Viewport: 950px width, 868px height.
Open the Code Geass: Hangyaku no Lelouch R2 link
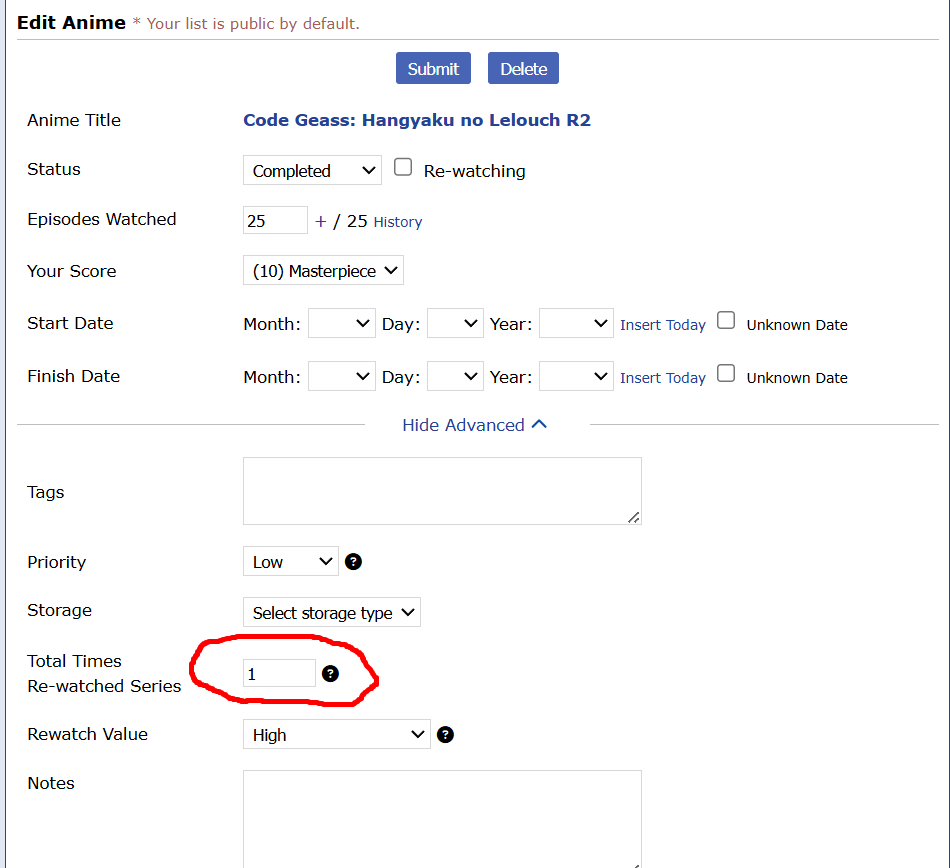[417, 120]
